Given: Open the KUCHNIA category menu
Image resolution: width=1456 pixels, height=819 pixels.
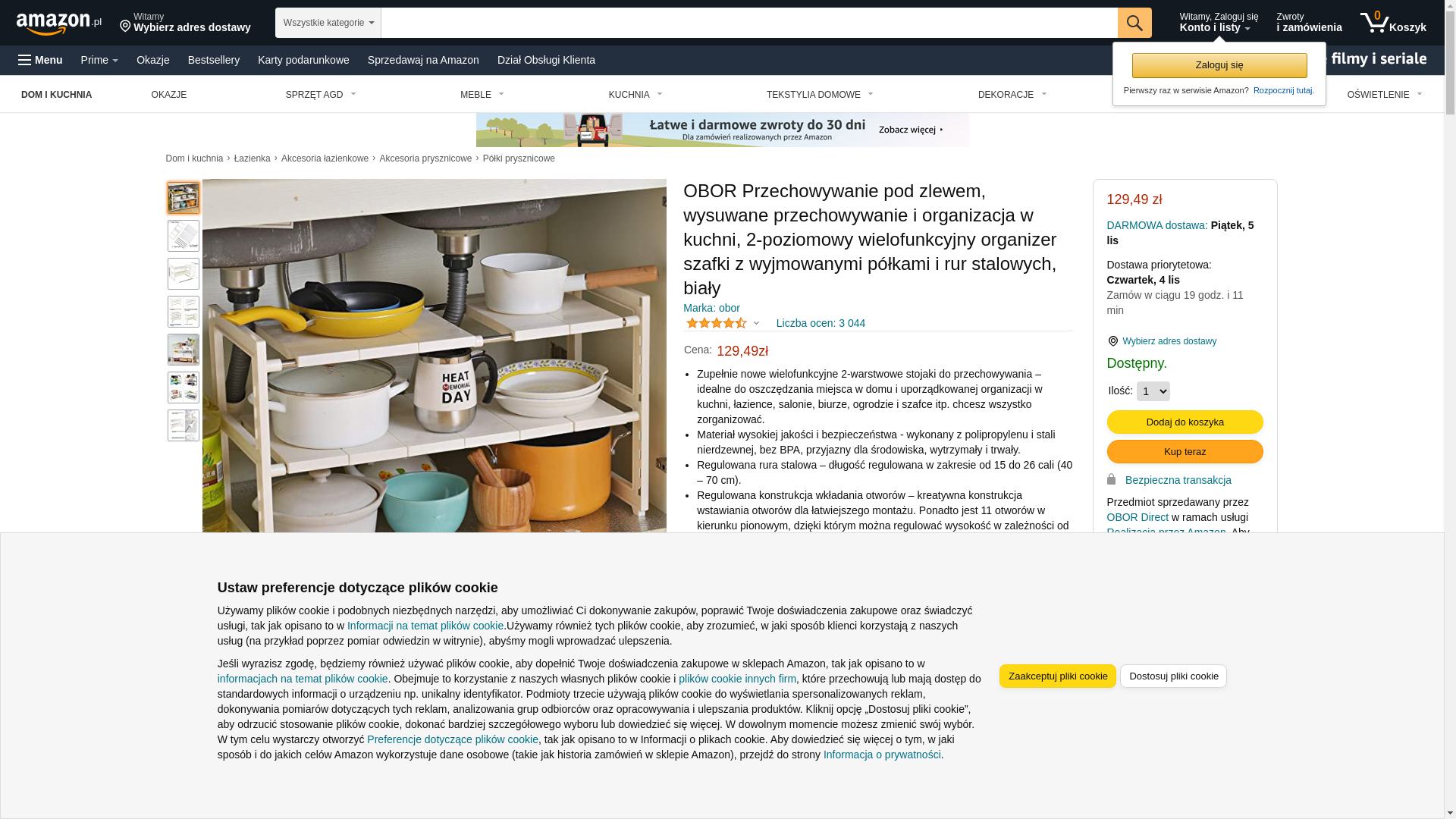Looking at the screenshot, I should (635, 95).
